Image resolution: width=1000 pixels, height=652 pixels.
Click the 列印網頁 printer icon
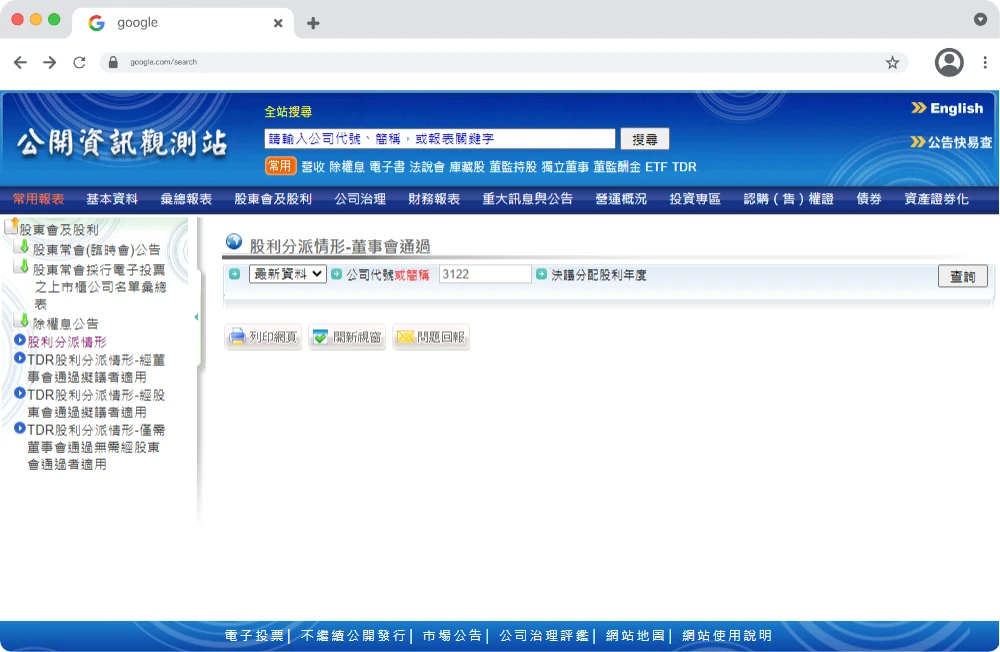[237, 338]
